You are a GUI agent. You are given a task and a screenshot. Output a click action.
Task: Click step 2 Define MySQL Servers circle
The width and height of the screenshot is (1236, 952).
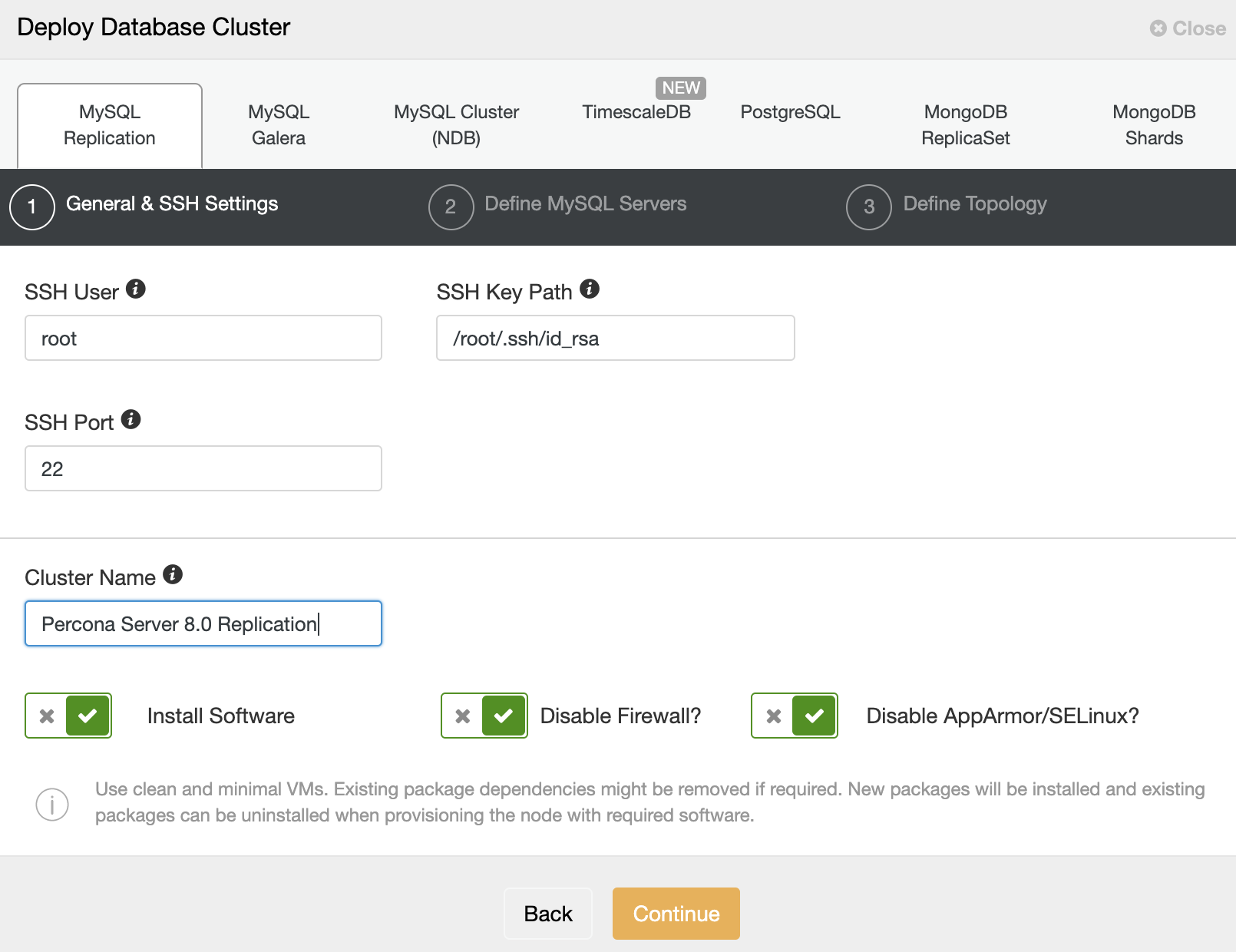pyautogui.click(x=451, y=207)
